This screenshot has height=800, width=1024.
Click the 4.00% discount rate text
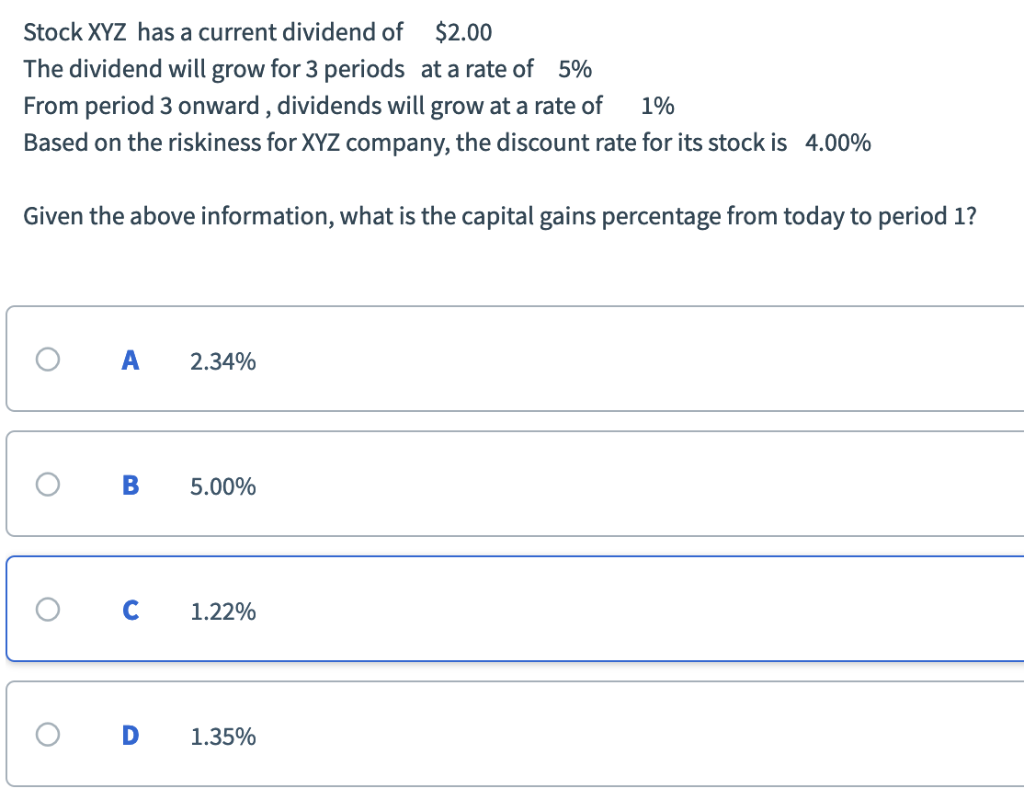[x=838, y=142]
